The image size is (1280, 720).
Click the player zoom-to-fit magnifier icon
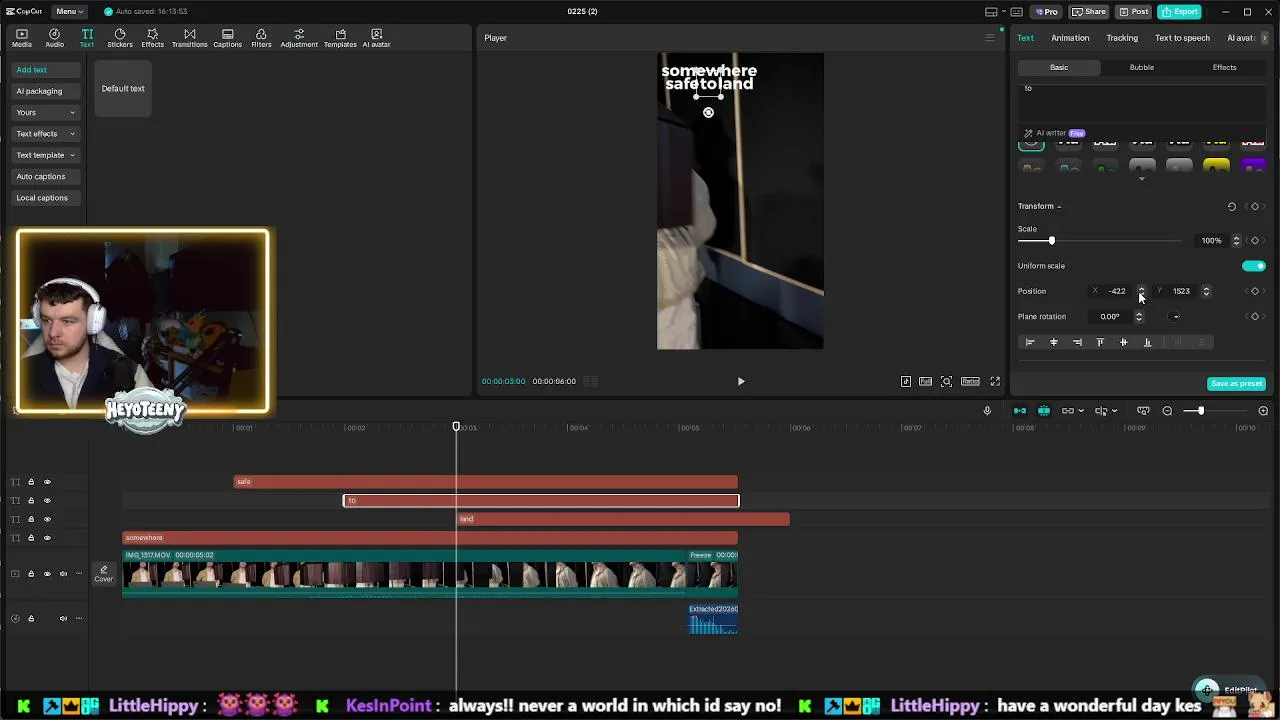coord(946,381)
